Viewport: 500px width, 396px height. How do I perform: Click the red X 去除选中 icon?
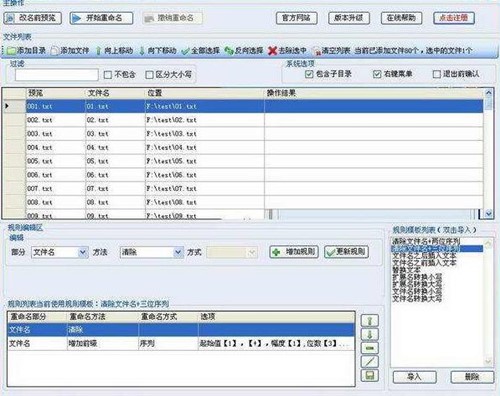tap(272, 51)
